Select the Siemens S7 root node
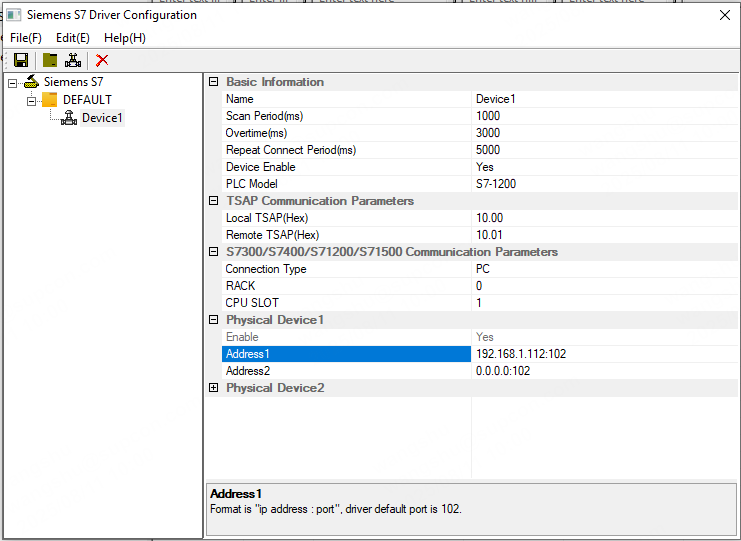This screenshot has width=741, height=541. point(72,82)
